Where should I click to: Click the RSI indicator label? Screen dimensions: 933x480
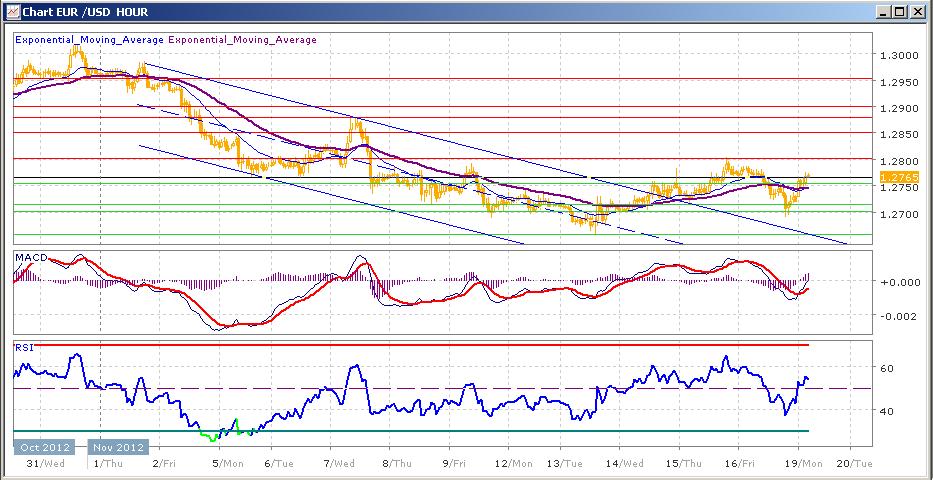(22, 346)
